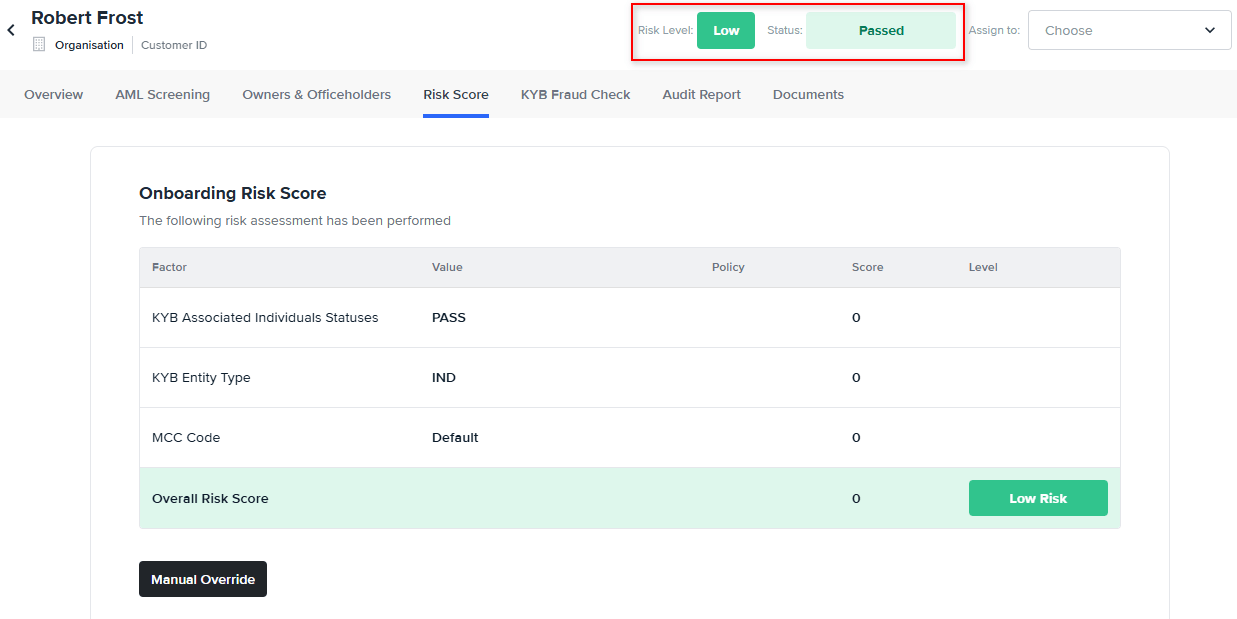Click the Passed status badge
This screenshot has height=619, width=1237.
pos(880,30)
